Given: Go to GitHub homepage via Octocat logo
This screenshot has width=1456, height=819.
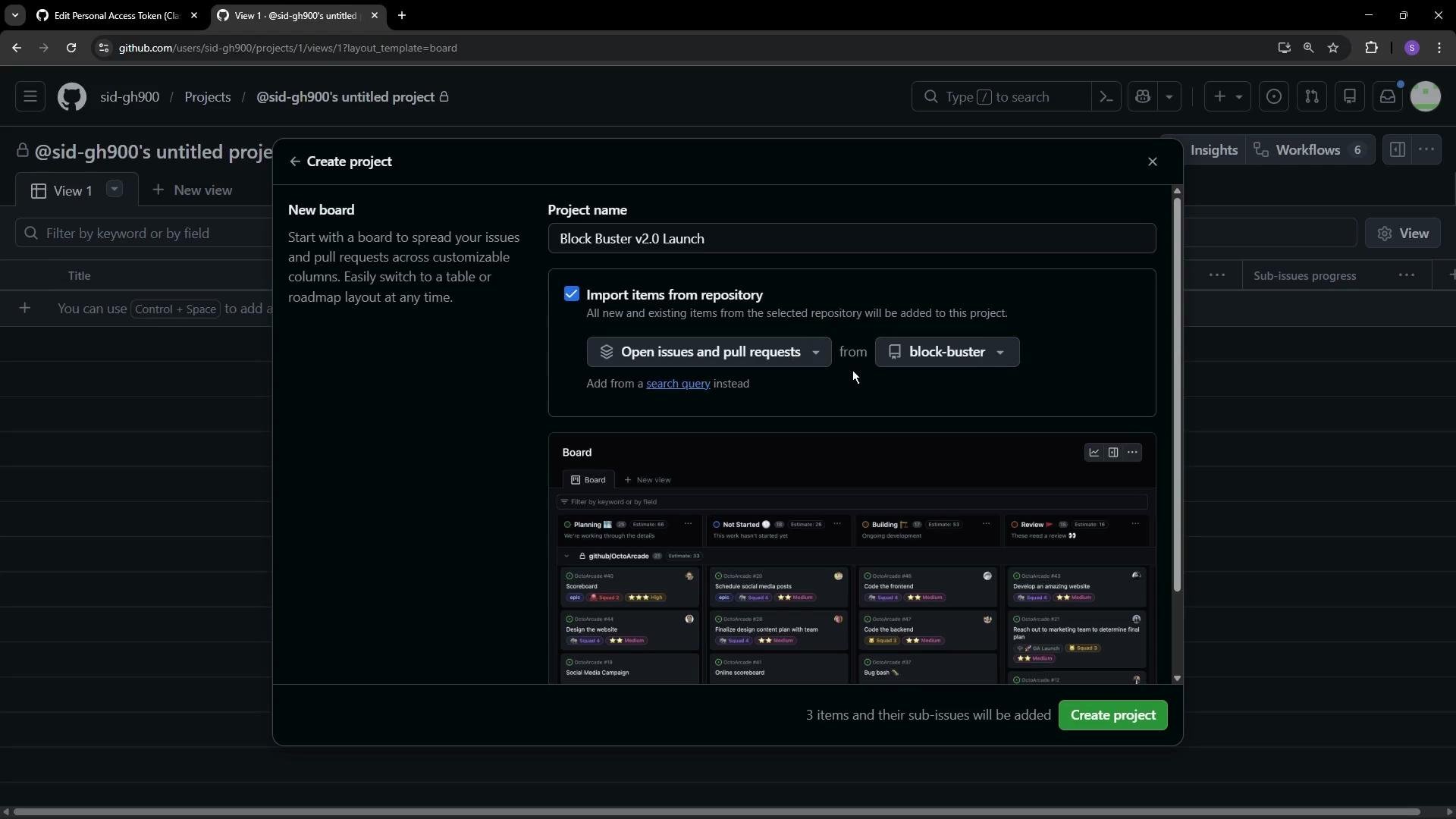Looking at the screenshot, I should 72,97.
